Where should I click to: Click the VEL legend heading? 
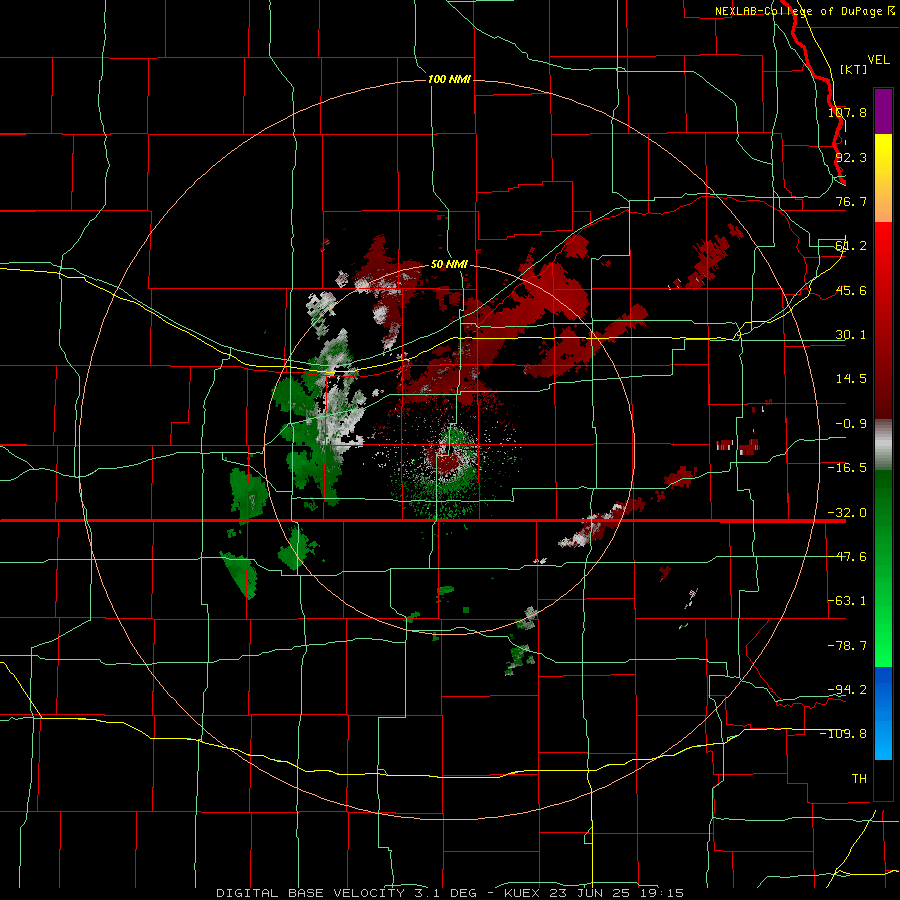point(879,60)
